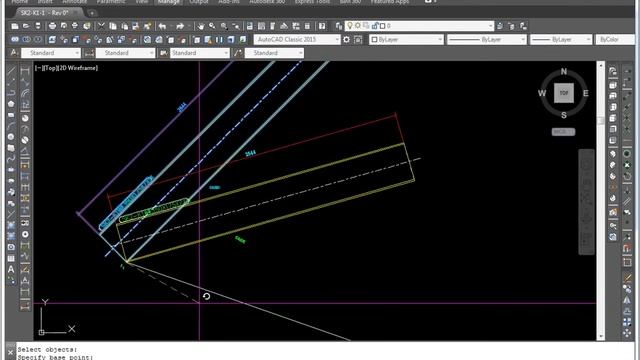Click the Copy clip icon

(x=113, y=26)
